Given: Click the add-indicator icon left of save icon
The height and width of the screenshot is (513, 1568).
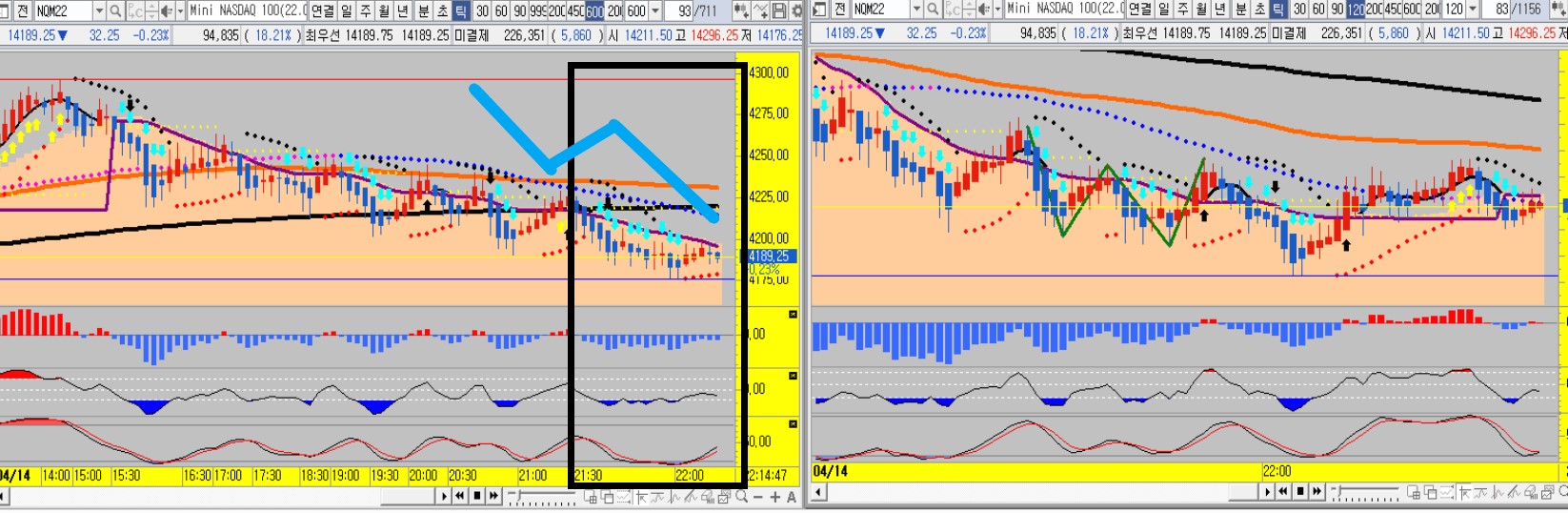Looking at the screenshot, I should 759,10.
